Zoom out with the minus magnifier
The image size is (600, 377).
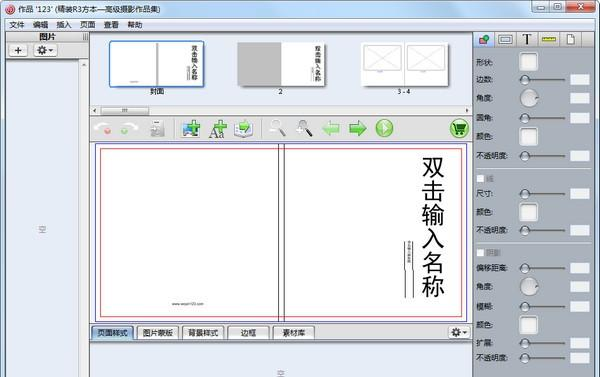click(x=277, y=128)
